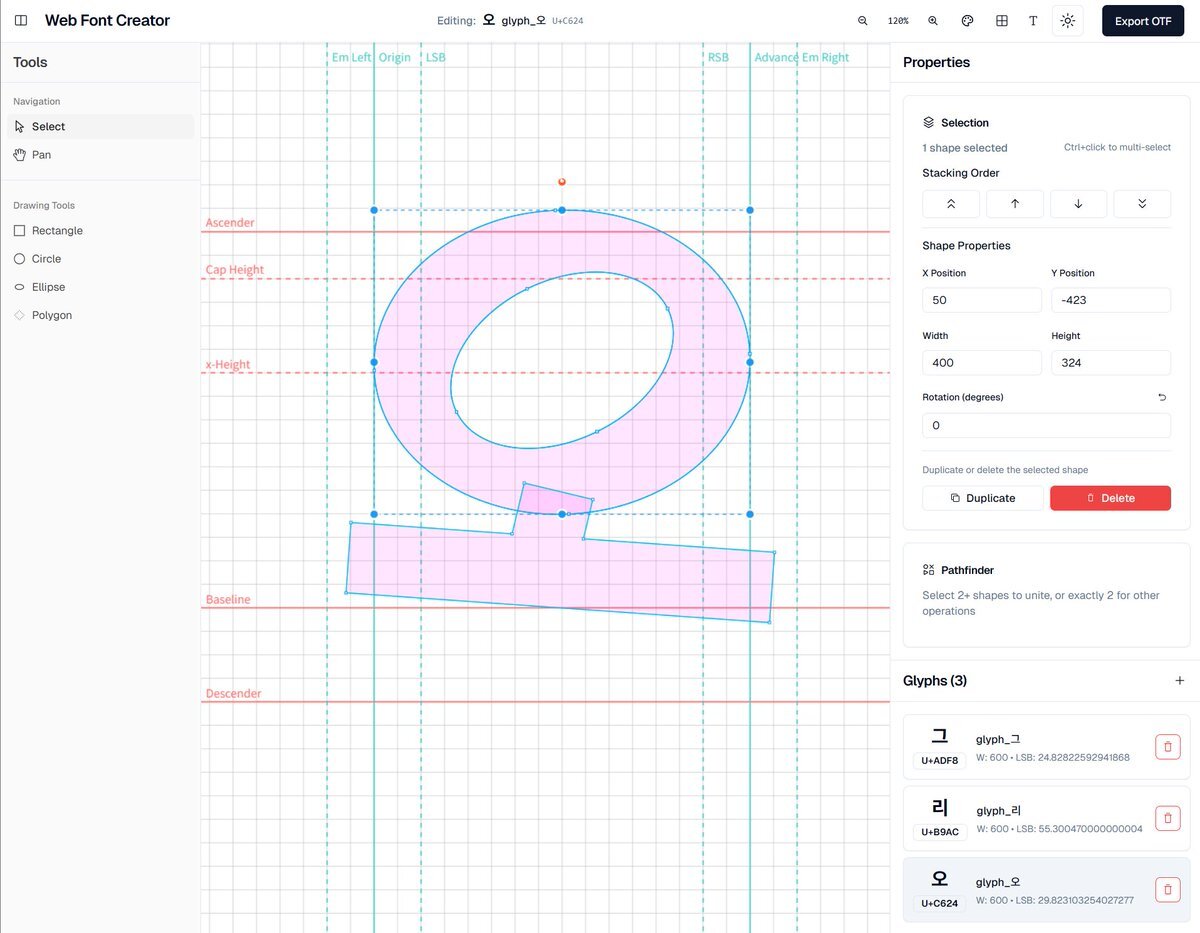Click the x-Height guide label
This screenshot has height=933, width=1200.
(228, 365)
